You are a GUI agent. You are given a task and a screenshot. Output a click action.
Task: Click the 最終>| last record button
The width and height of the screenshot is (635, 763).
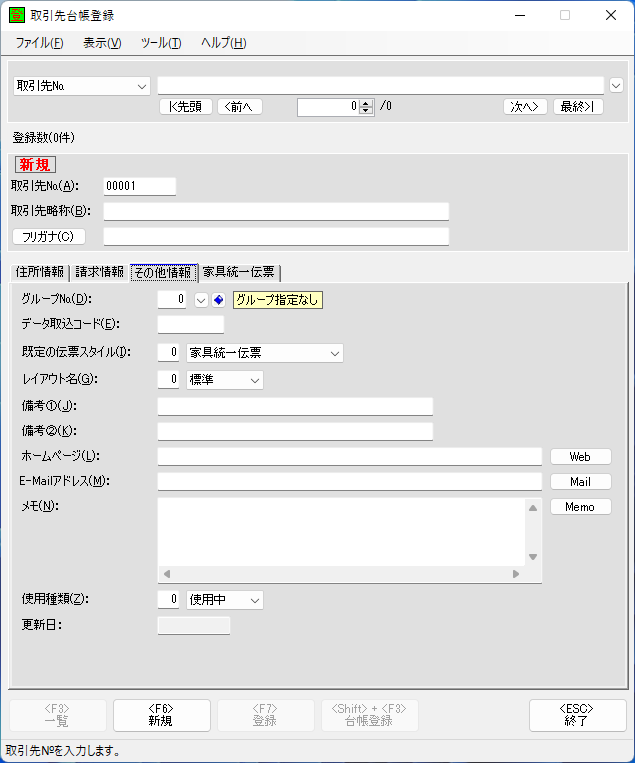click(x=578, y=106)
